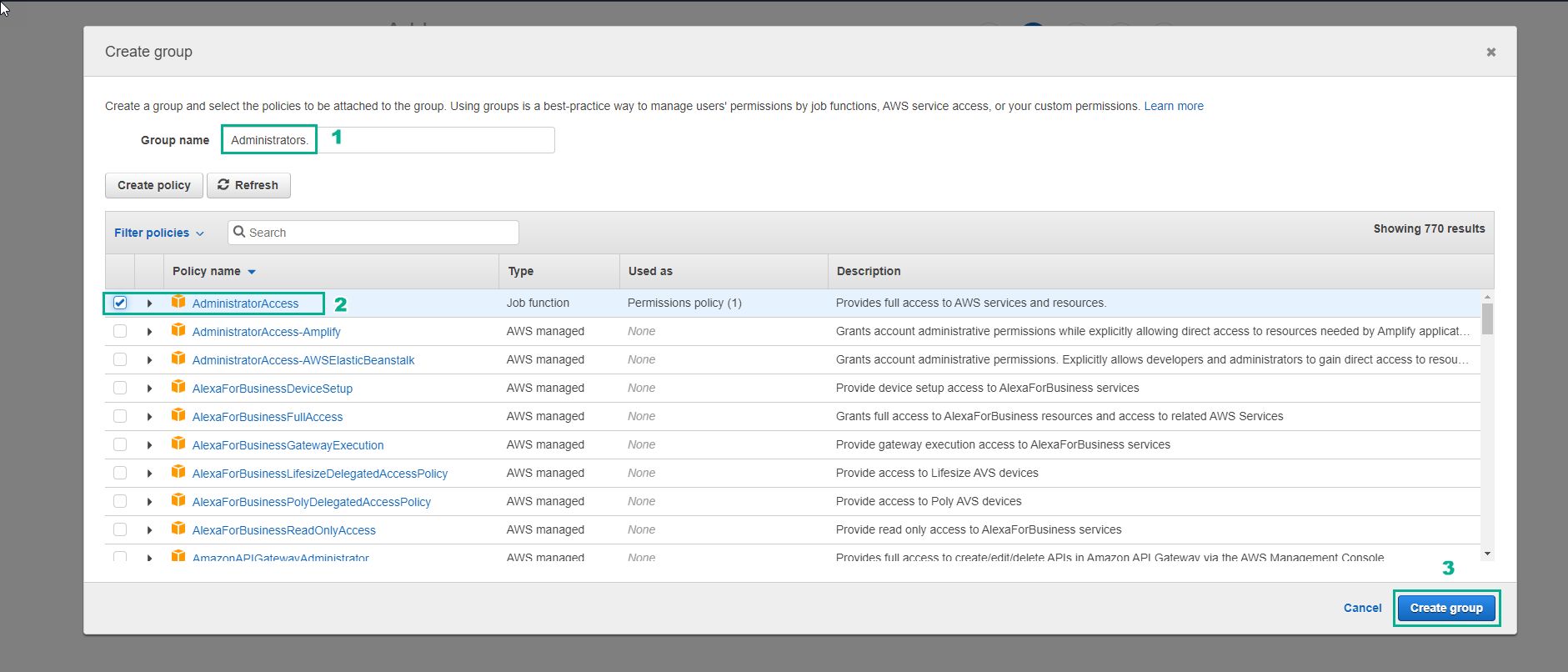Viewport: 1568px width, 672px height.
Task: Click the 'Job function' type cell
Action: (x=538, y=303)
